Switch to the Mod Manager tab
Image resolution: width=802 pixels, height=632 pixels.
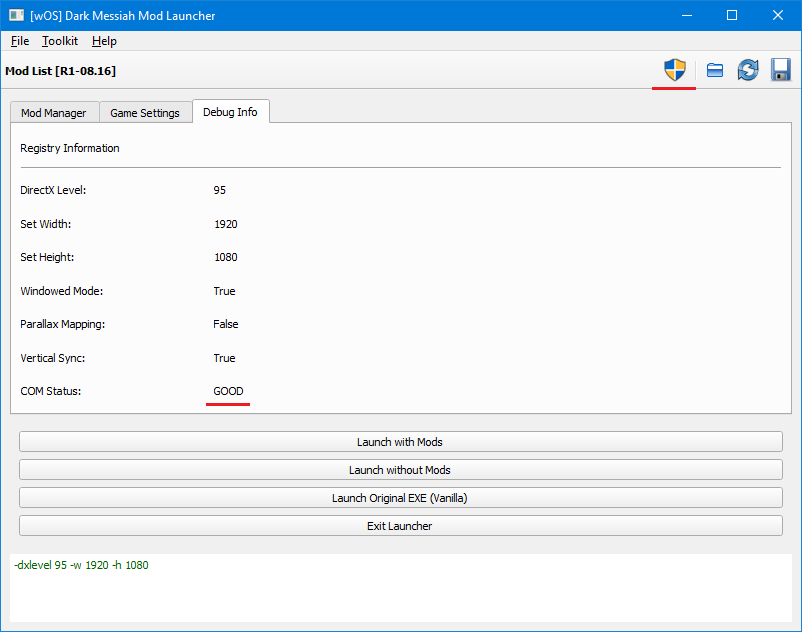[x=54, y=112]
